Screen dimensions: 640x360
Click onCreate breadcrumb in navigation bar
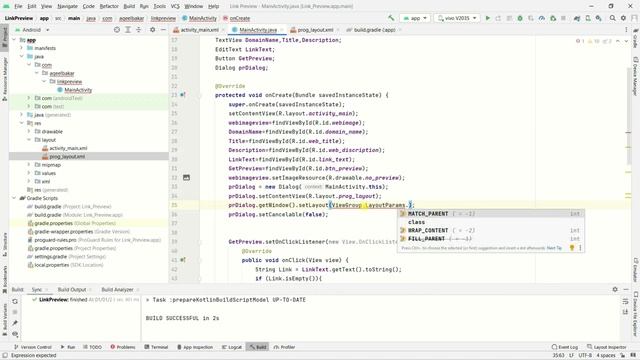pos(240,18)
